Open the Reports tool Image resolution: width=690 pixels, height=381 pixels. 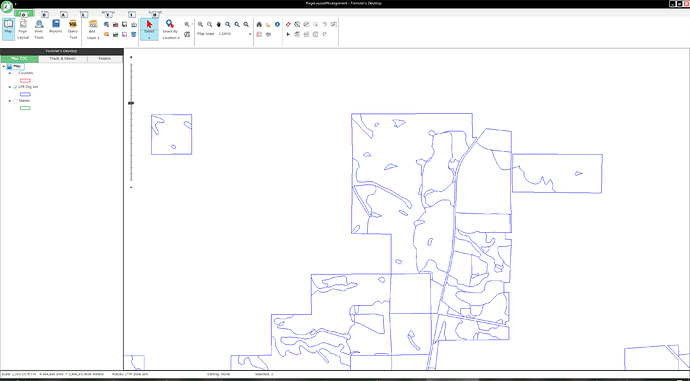[55, 27]
